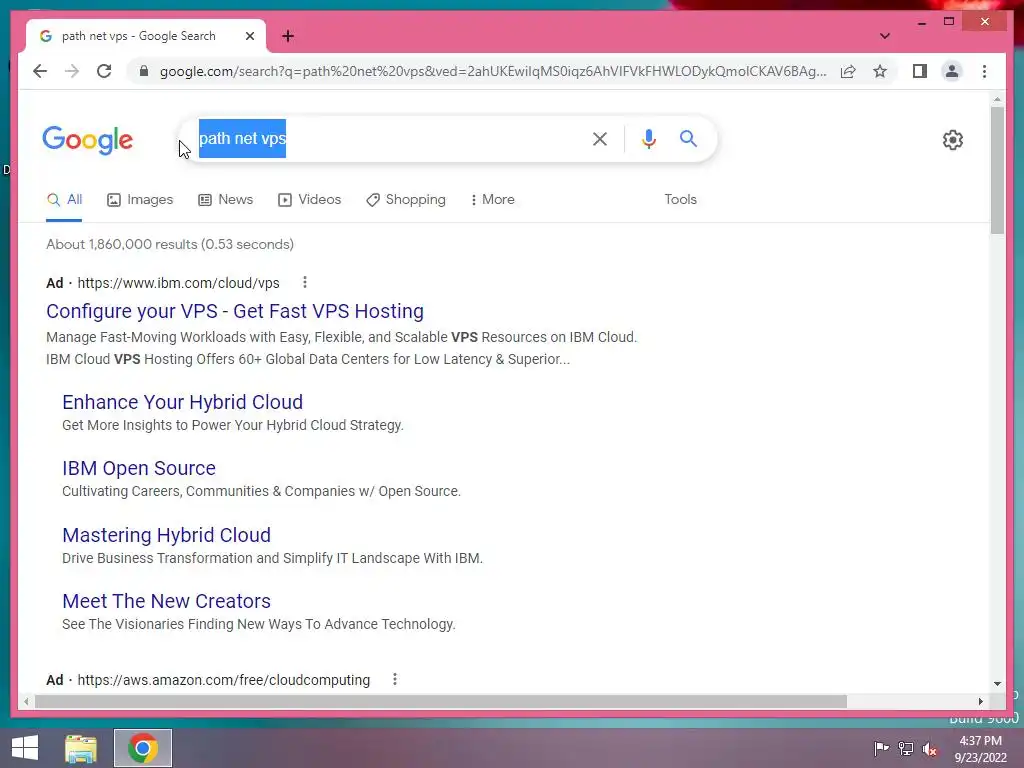
Task: Start voice search with microphone
Action: coord(648,138)
